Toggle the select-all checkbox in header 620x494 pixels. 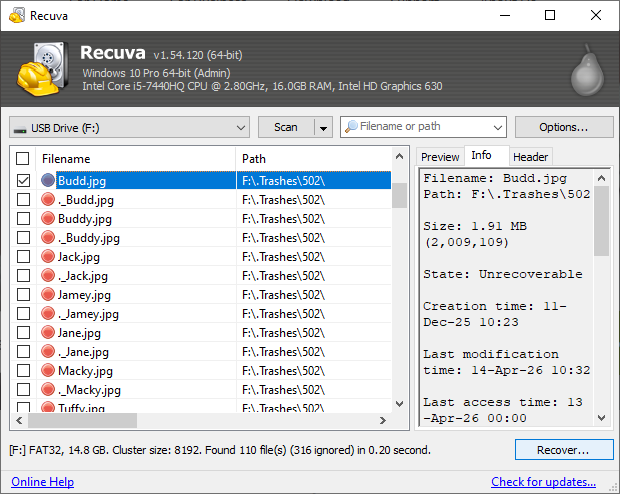[x=23, y=158]
